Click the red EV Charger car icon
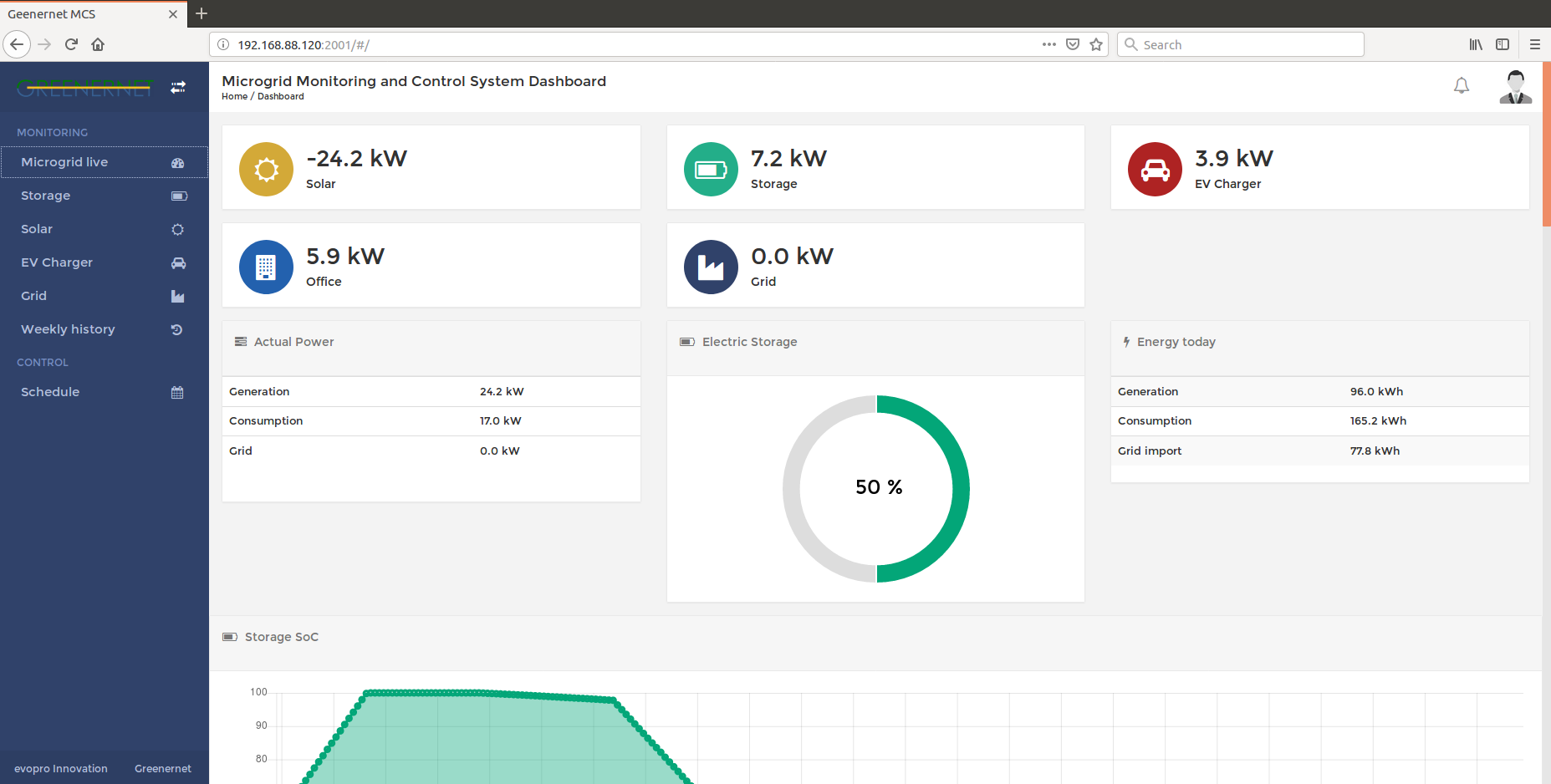Screen dimensions: 1551x784 tap(1155, 170)
